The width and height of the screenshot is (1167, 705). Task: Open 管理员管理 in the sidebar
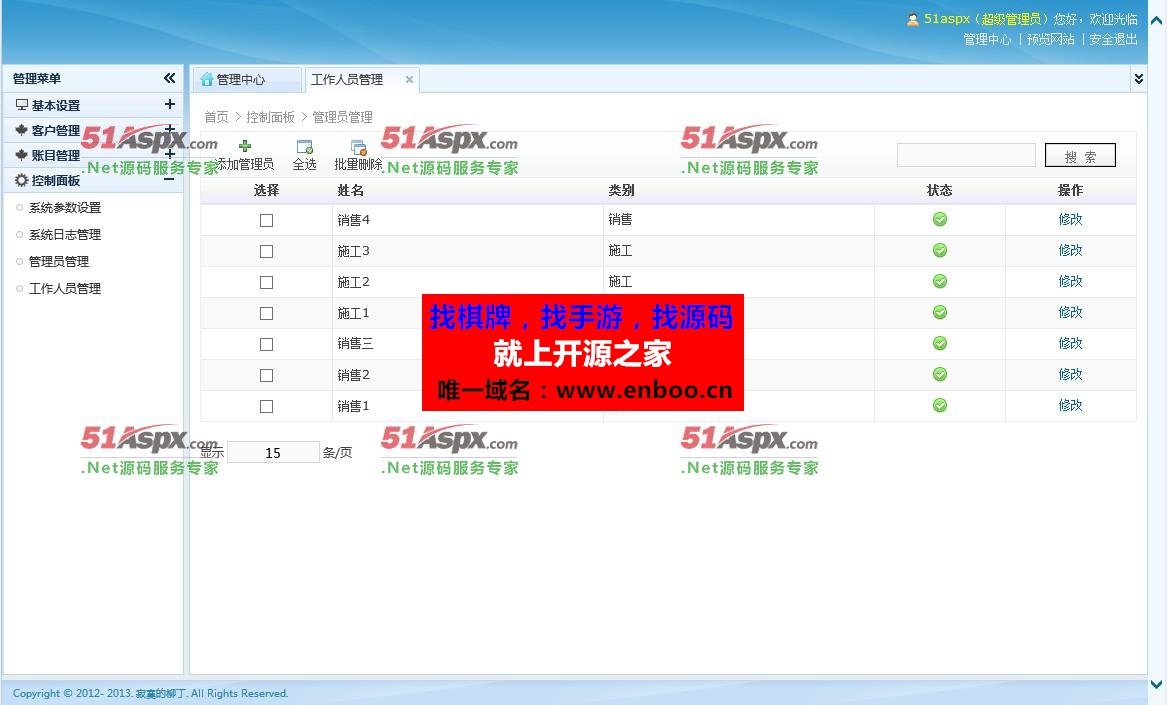59,261
